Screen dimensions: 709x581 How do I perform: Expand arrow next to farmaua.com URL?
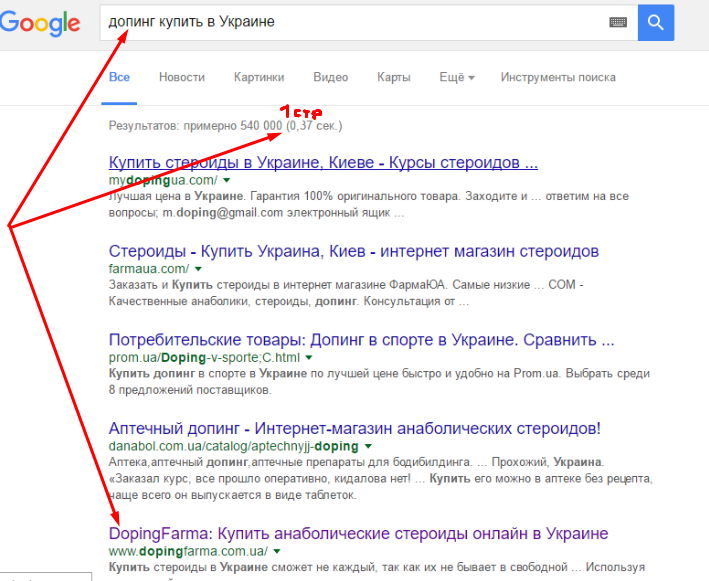pyautogui.click(x=198, y=269)
